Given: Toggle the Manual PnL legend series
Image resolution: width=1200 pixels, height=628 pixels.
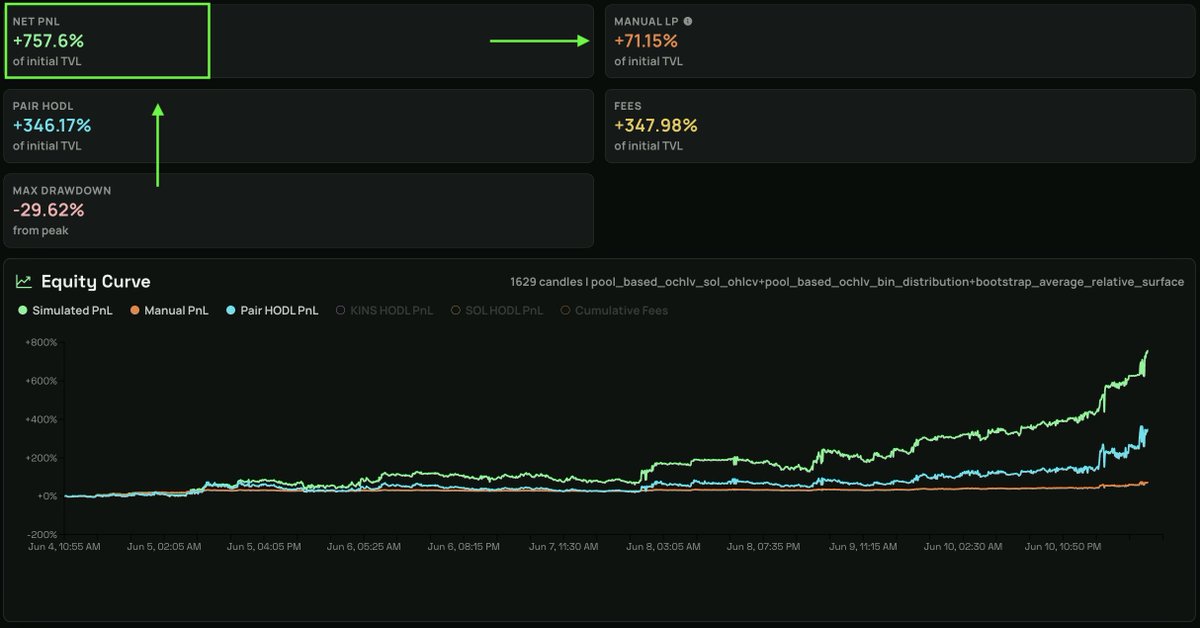Looking at the screenshot, I should pos(170,311).
